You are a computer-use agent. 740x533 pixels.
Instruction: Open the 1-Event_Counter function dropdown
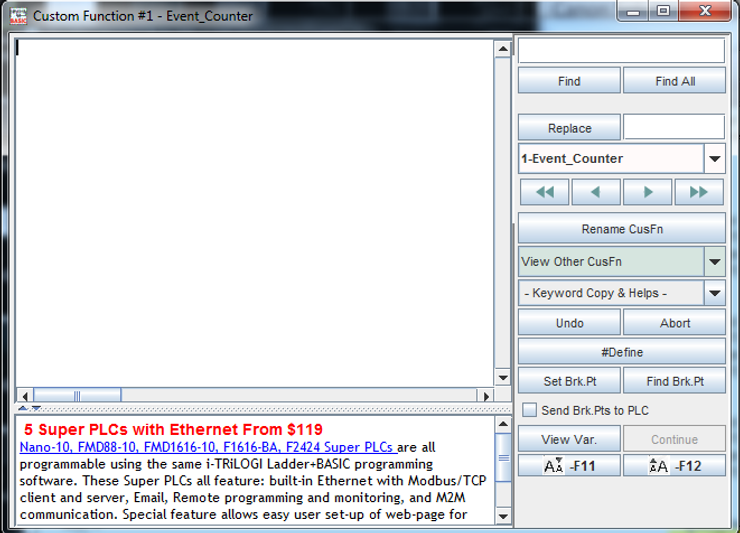[x=715, y=159]
